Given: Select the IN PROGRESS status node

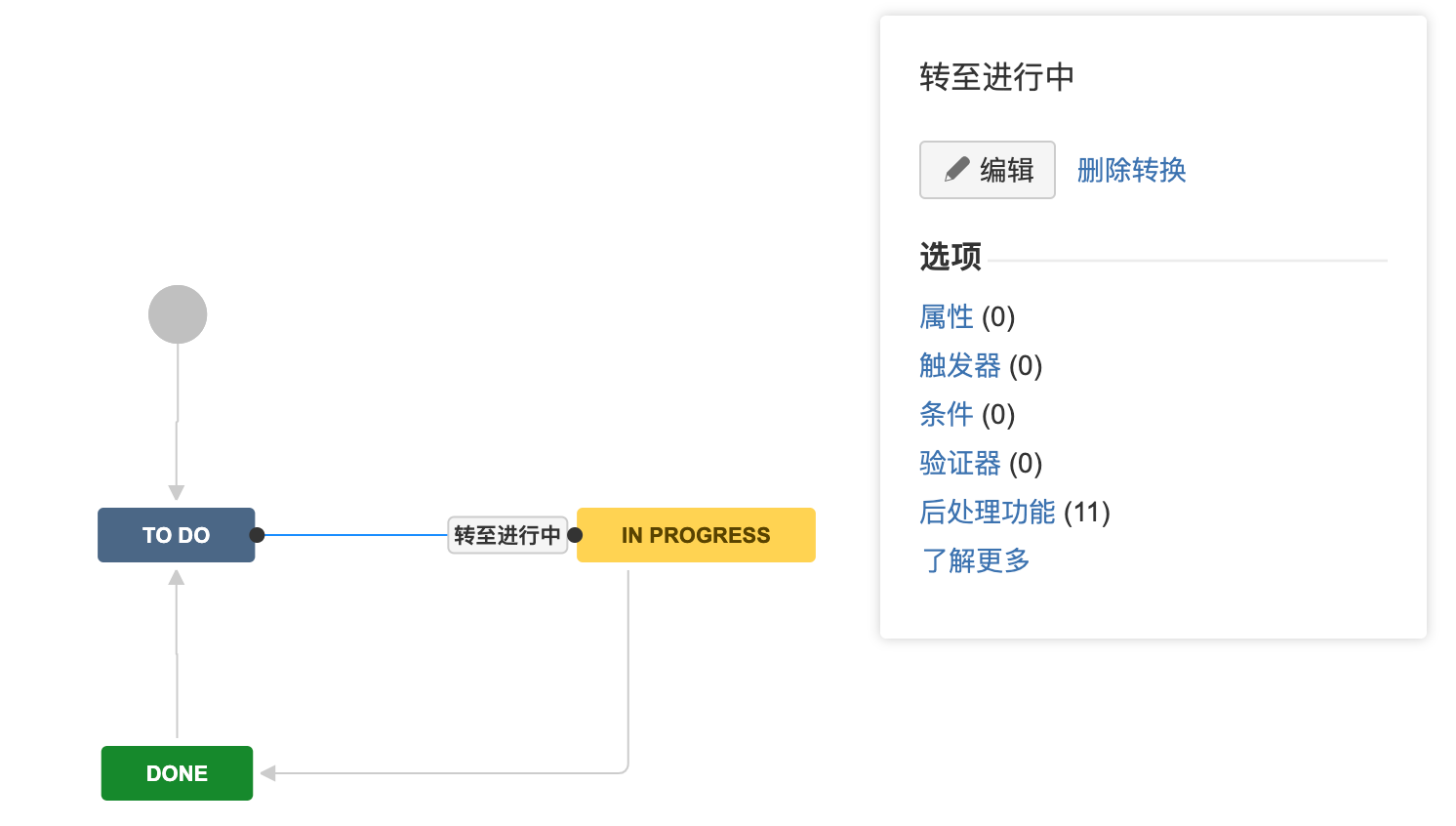Looking at the screenshot, I should tap(696, 535).
